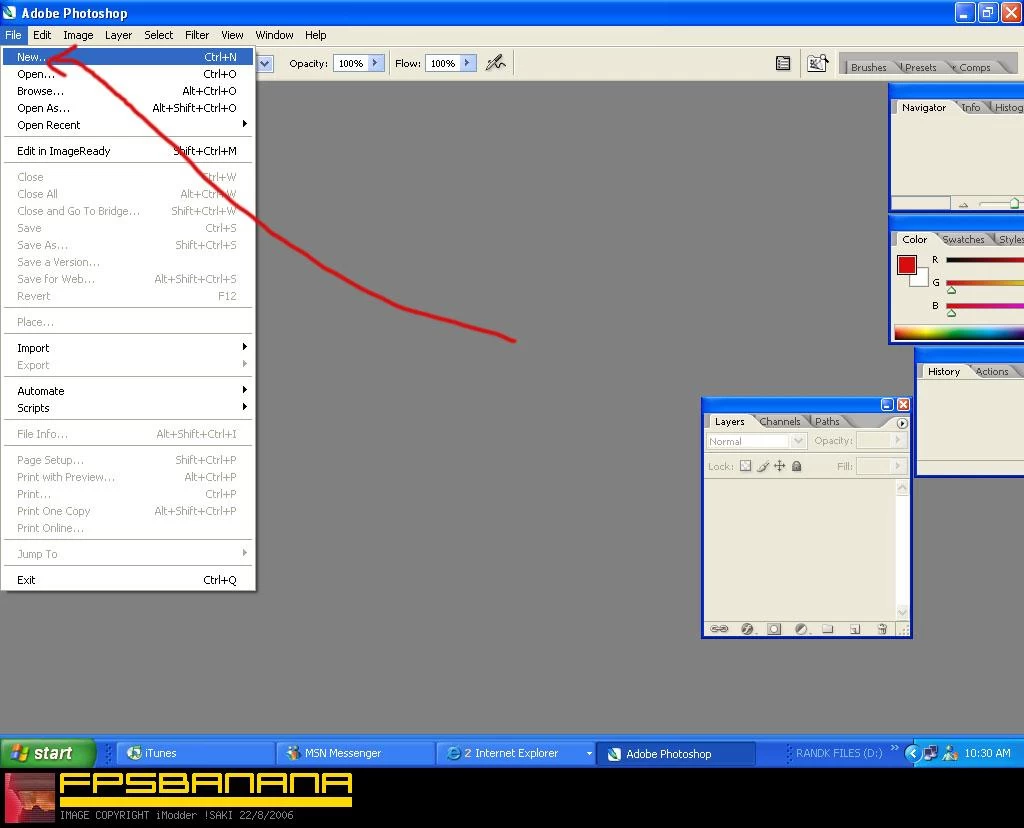Toggle the airbrush option in options bar
Image resolution: width=1024 pixels, height=828 pixels.
(496, 63)
